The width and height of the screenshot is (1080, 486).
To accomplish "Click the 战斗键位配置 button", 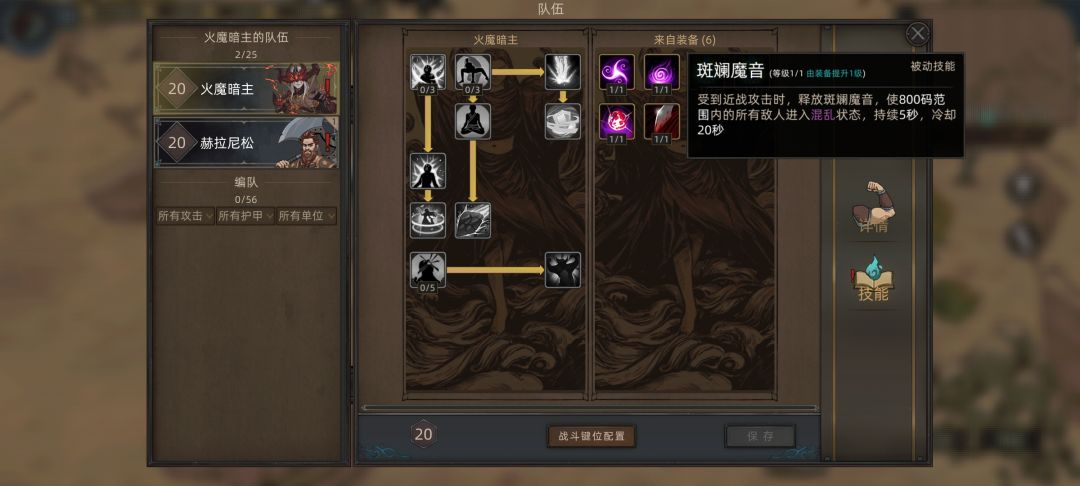I will click(592, 436).
